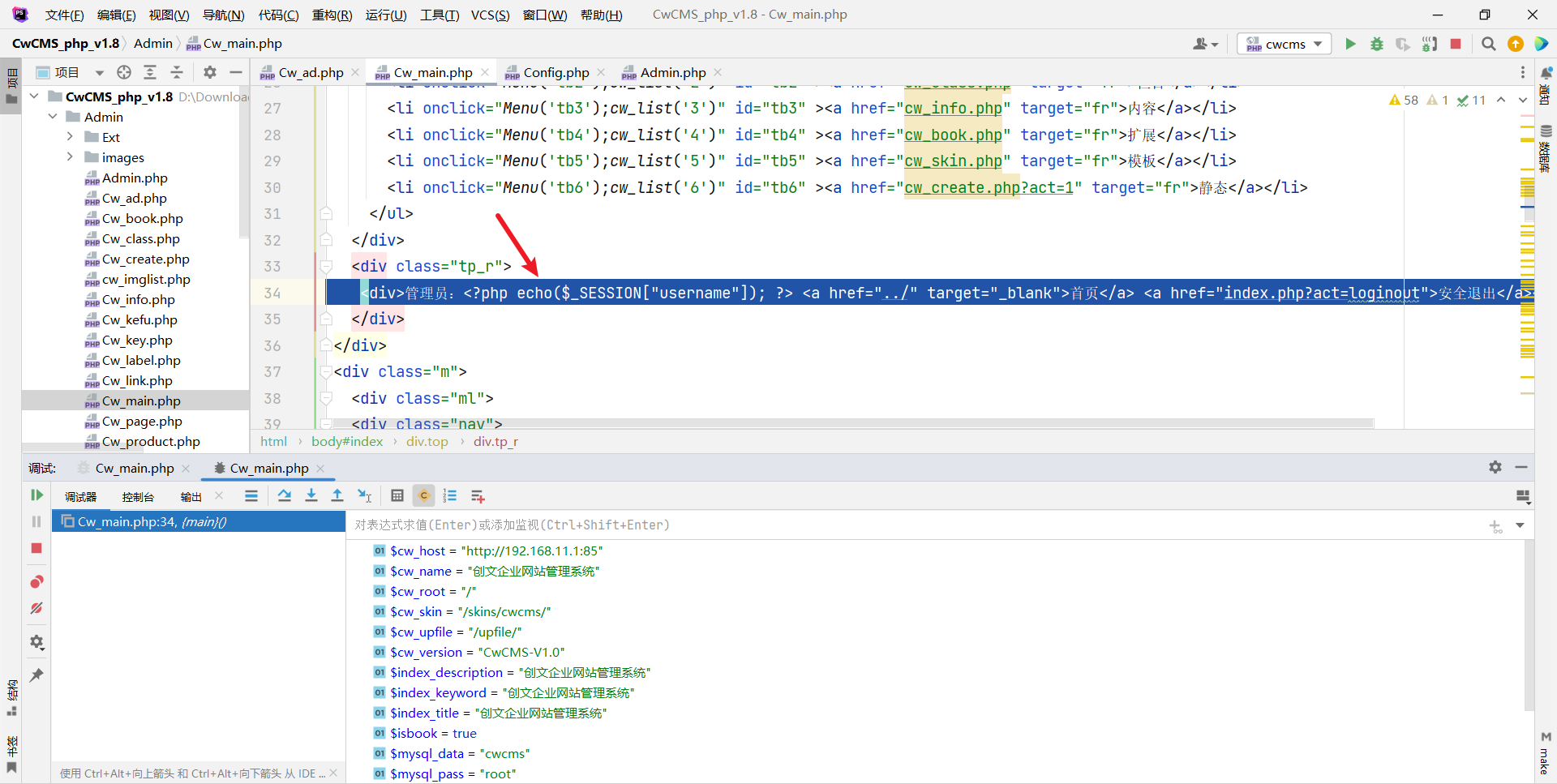Open the 58 warnings inspection summary

pyautogui.click(x=1404, y=100)
